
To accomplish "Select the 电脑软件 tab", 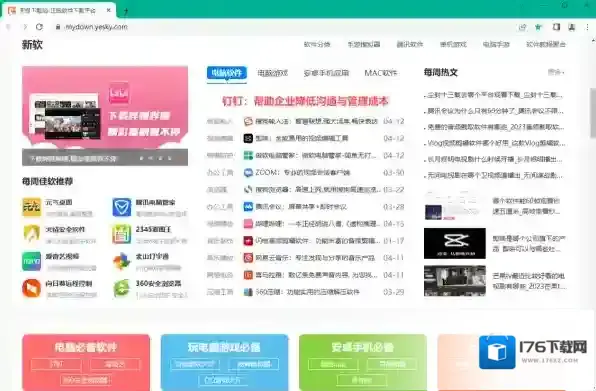I will (227, 73).
